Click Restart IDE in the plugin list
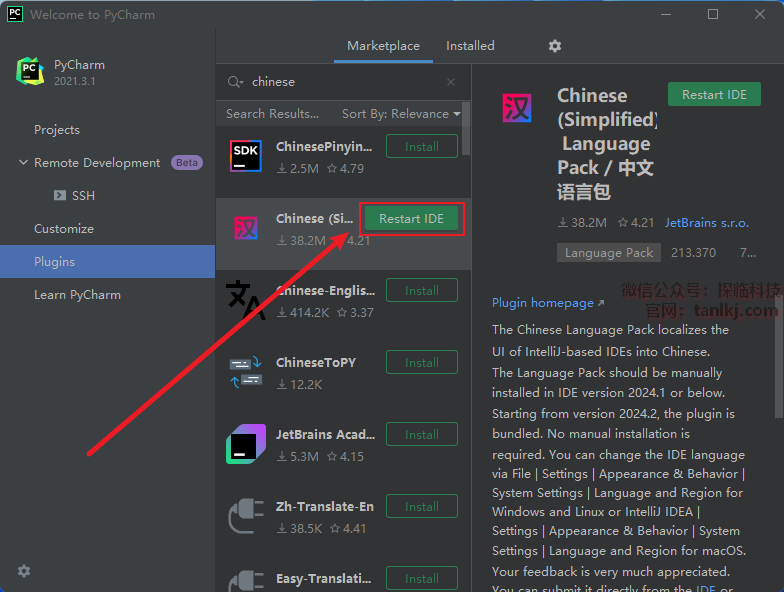This screenshot has width=784, height=592. point(412,219)
